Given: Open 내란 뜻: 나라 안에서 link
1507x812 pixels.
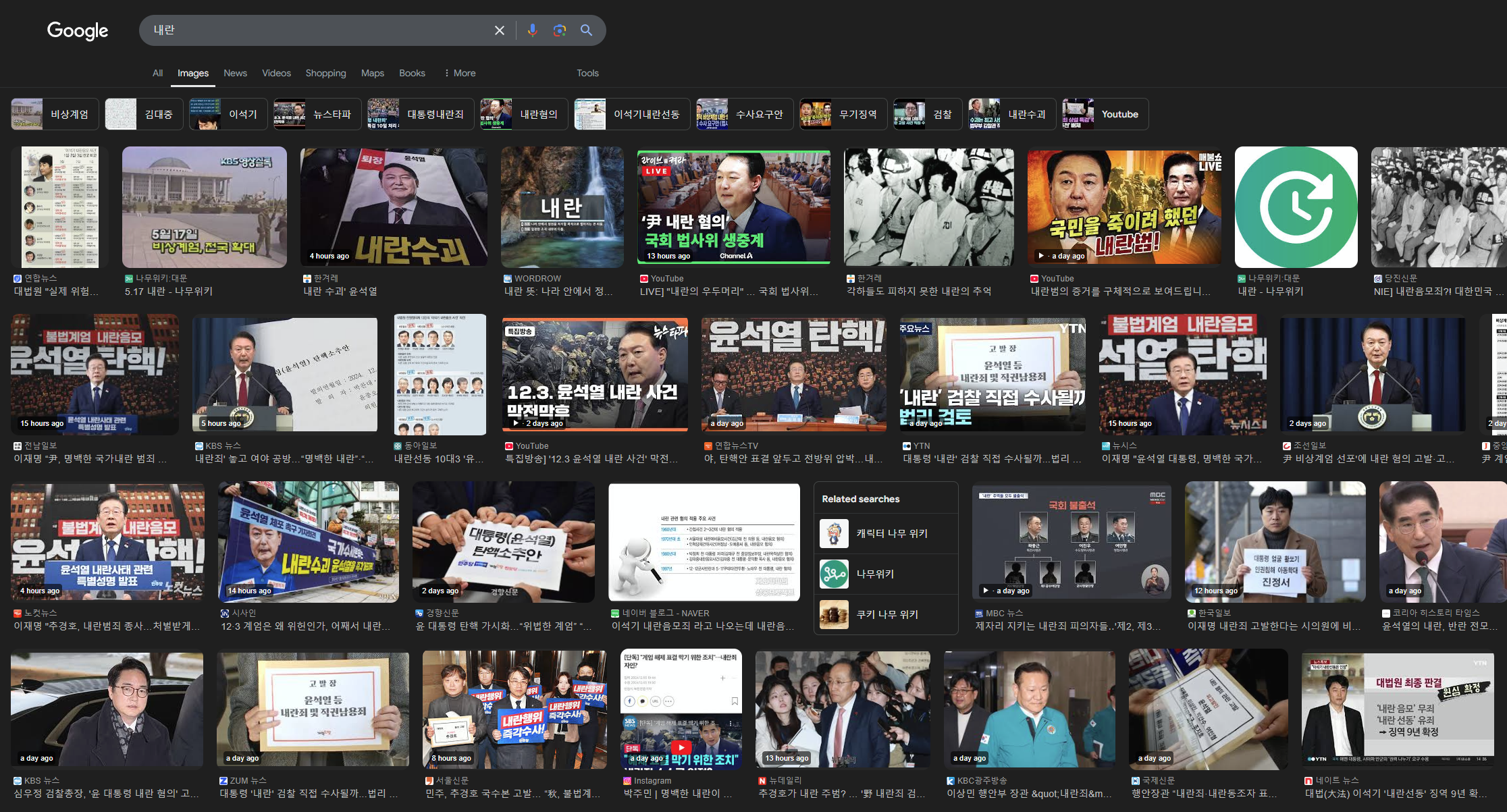Looking at the screenshot, I should (x=558, y=291).
